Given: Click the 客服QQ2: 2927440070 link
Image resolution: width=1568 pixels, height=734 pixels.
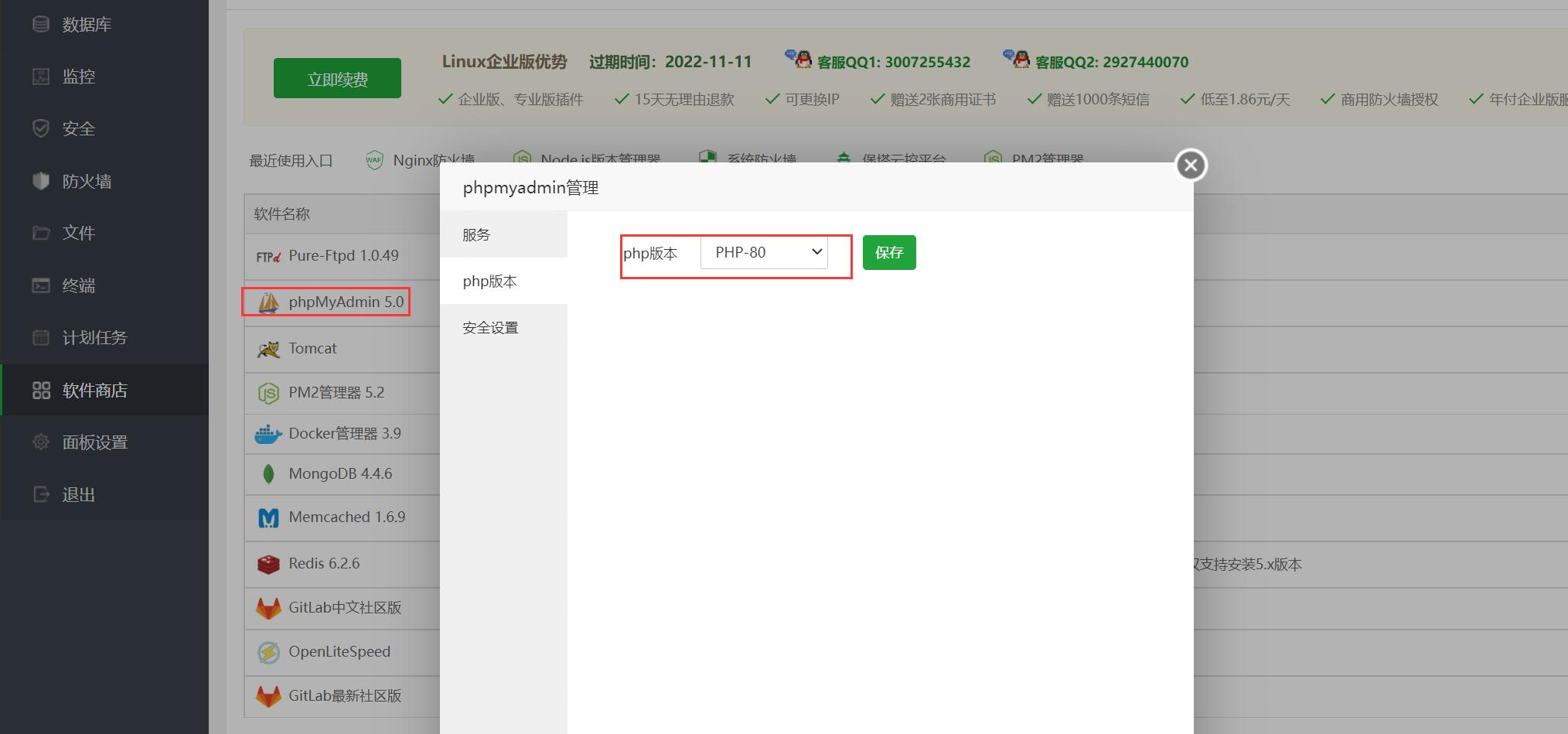Looking at the screenshot, I should click(x=1111, y=62).
